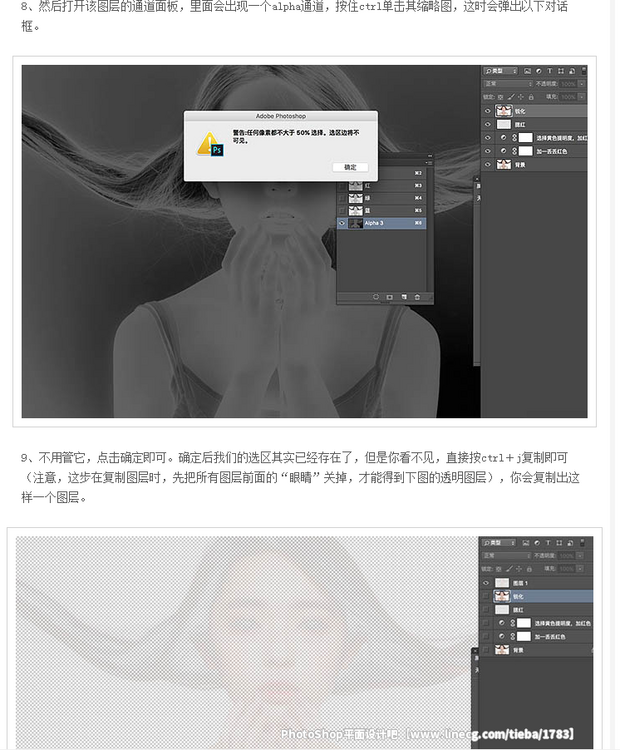Click lock position icon in step 9 screenshot
Image resolution: width=620 pixels, height=750 pixels.
pyautogui.click(x=519, y=569)
